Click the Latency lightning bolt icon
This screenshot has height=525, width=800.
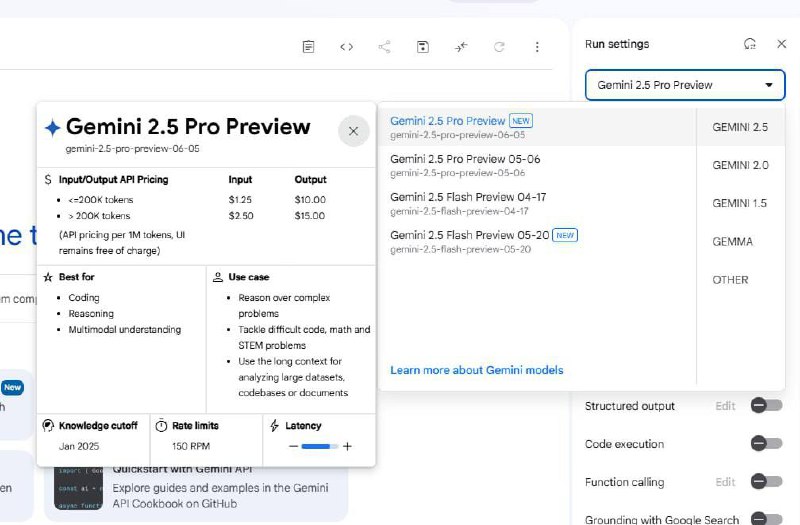[x=274, y=426]
